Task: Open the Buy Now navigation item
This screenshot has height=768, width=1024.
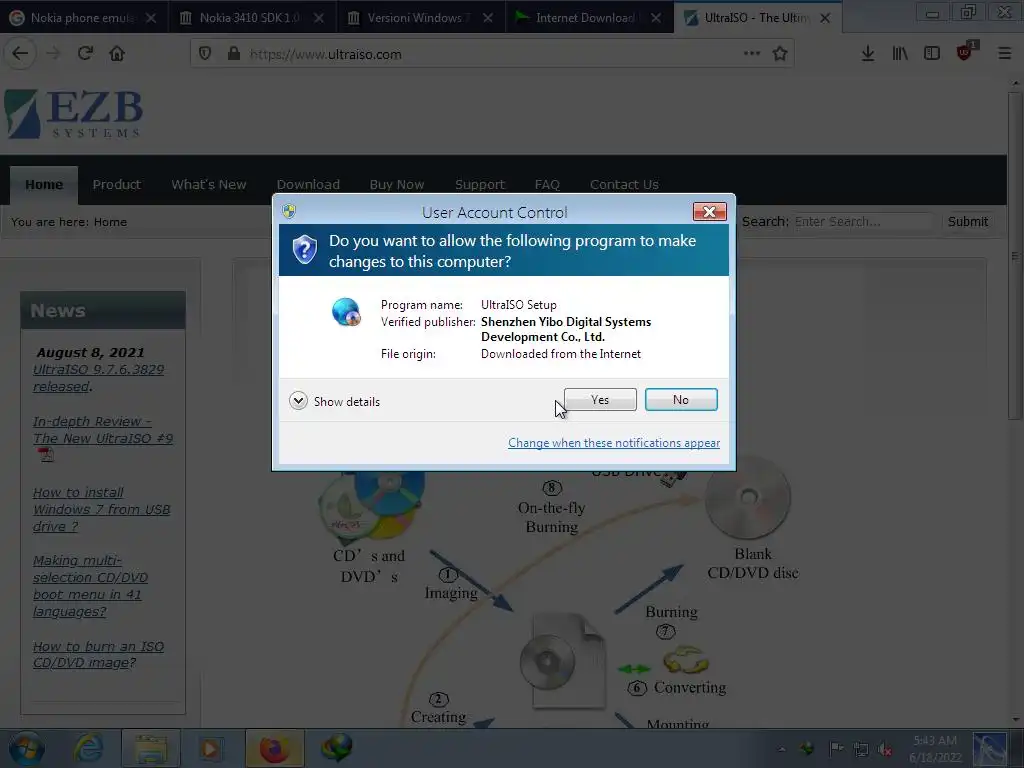Action: 396,185
